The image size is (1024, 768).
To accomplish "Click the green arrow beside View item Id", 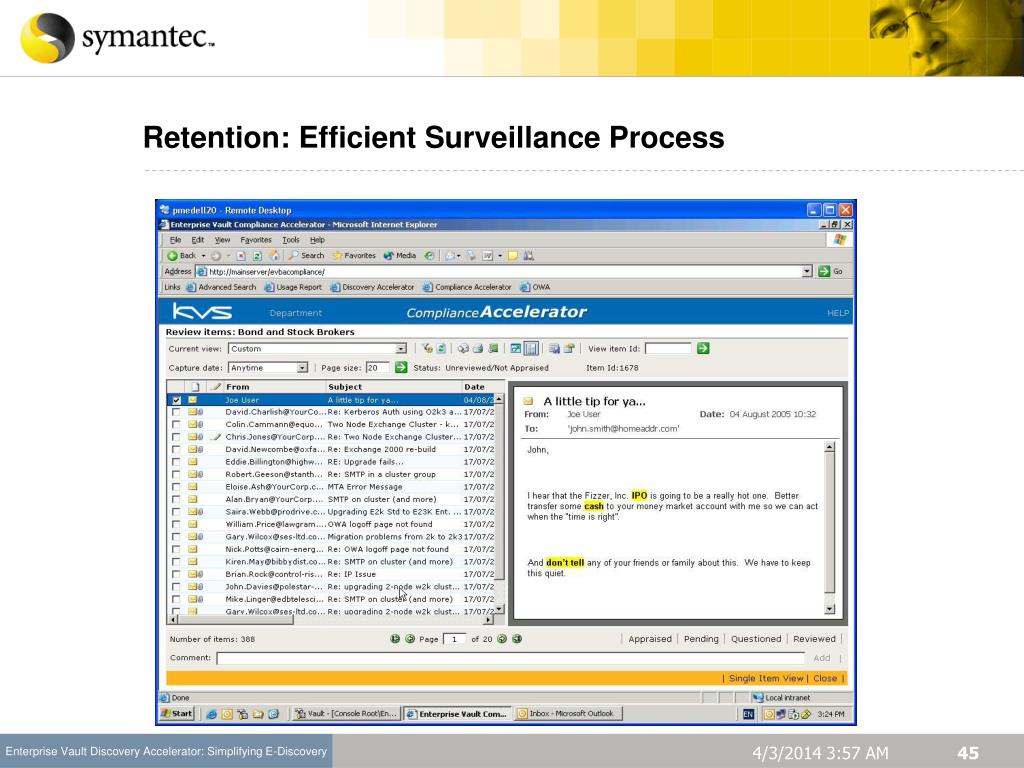I will pyautogui.click(x=703, y=349).
